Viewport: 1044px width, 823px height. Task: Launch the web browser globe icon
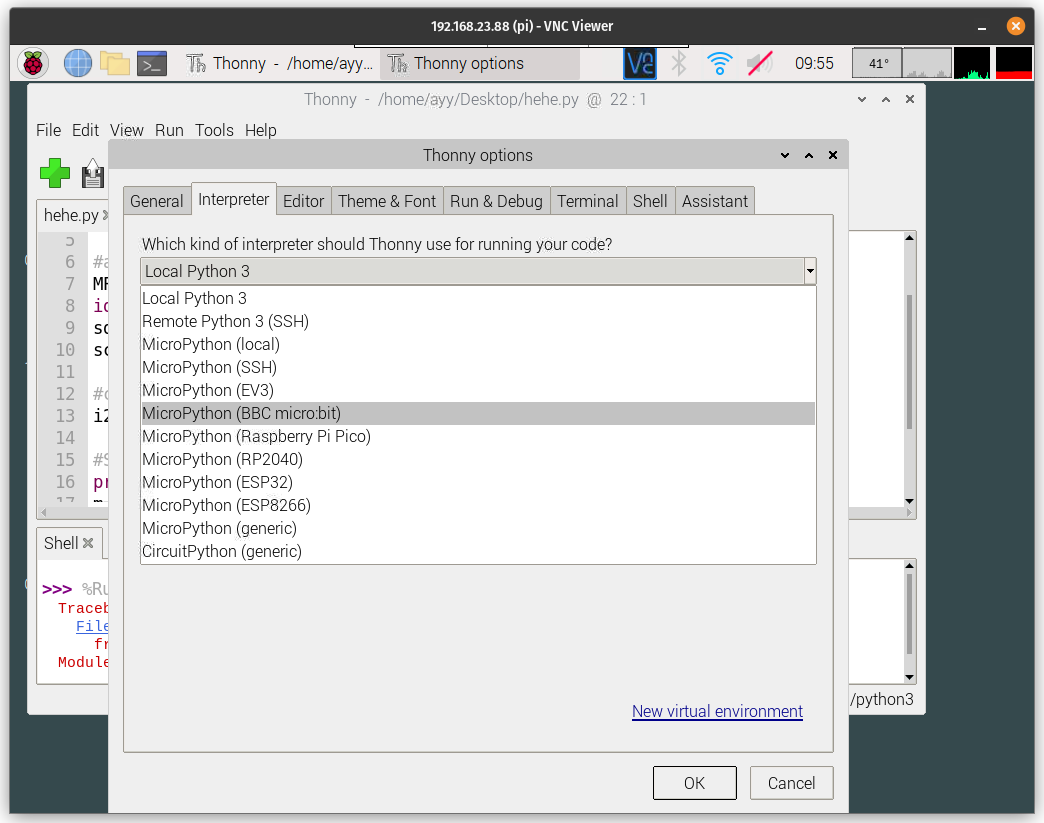tap(78, 63)
